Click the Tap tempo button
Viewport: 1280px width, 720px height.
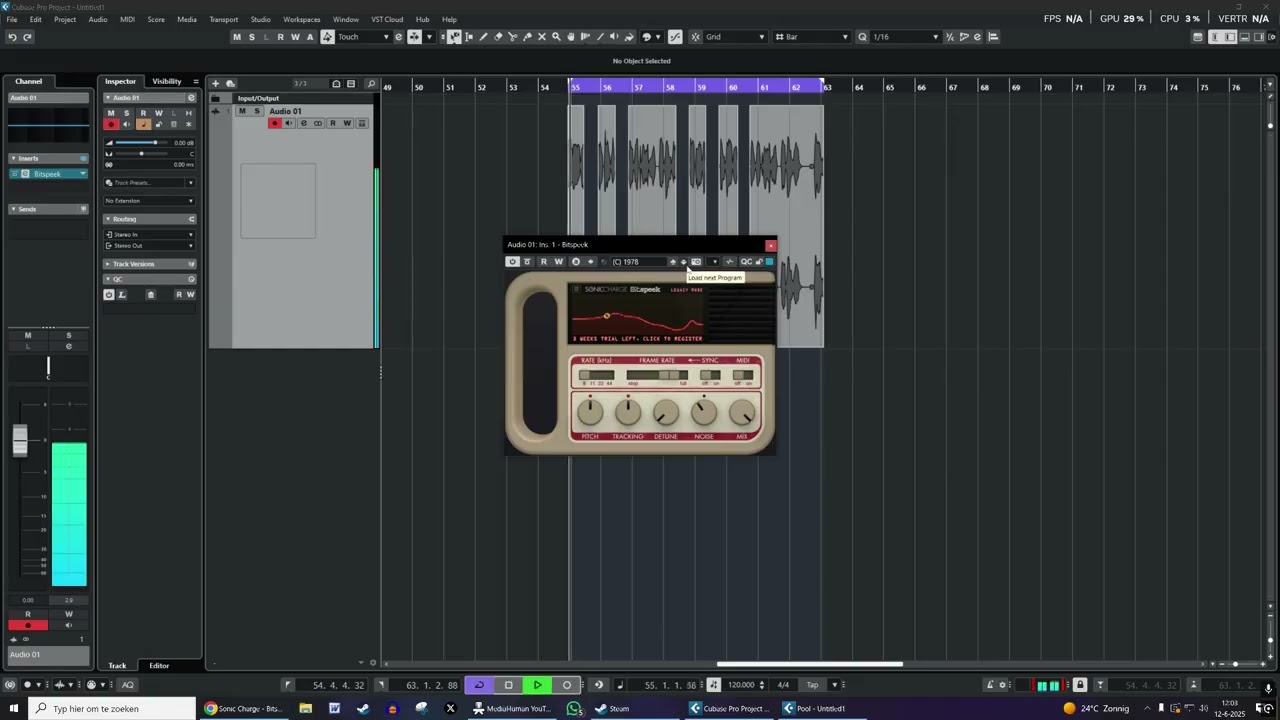(812, 685)
